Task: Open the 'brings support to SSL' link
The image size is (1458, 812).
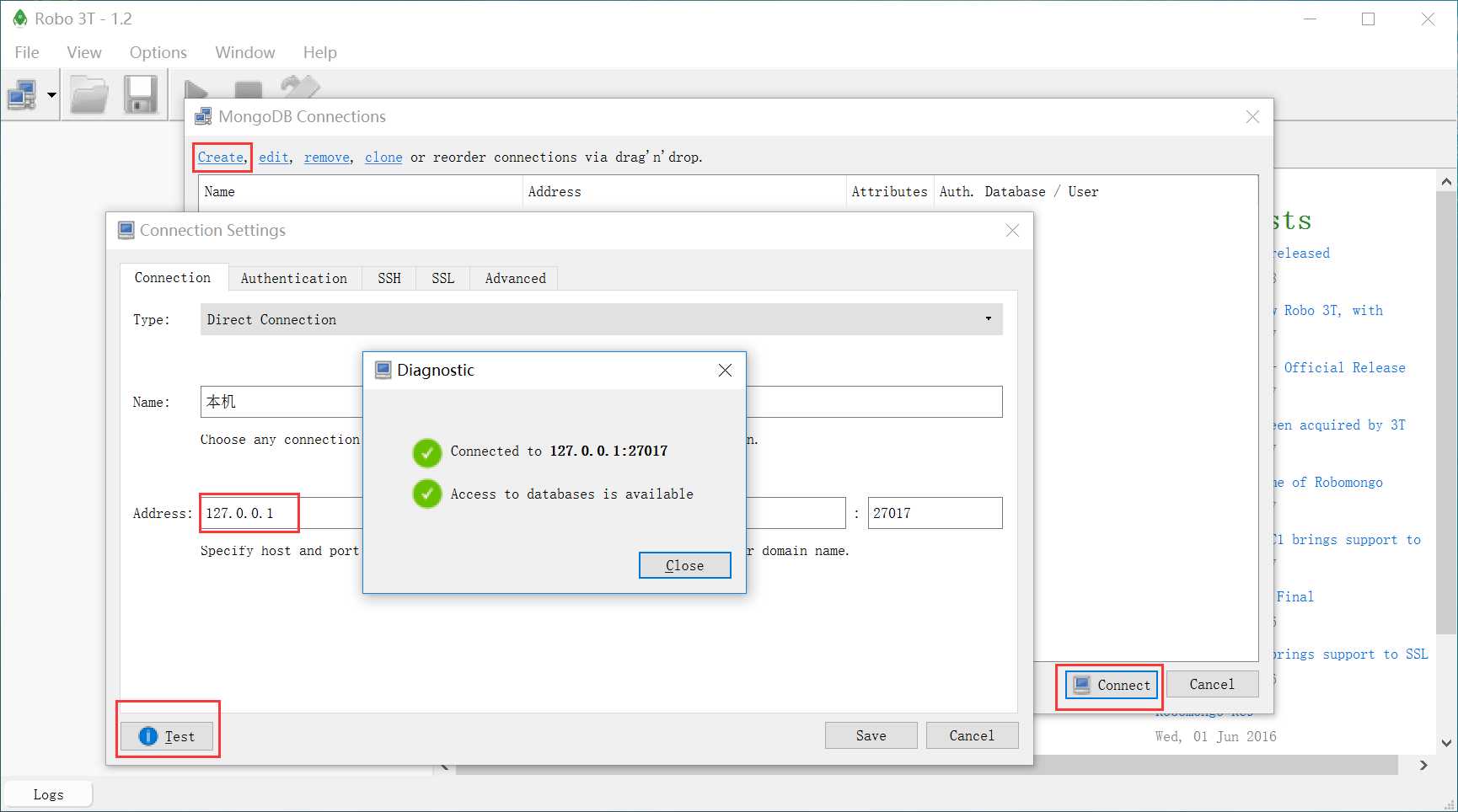Action: point(1351,654)
